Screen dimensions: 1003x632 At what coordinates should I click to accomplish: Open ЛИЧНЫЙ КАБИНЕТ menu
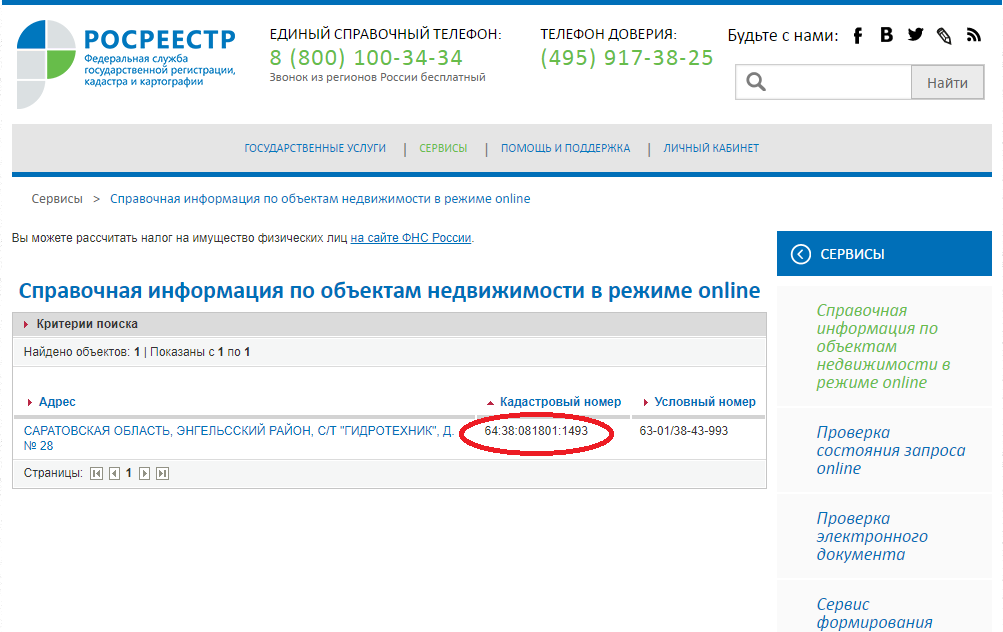coord(711,148)
